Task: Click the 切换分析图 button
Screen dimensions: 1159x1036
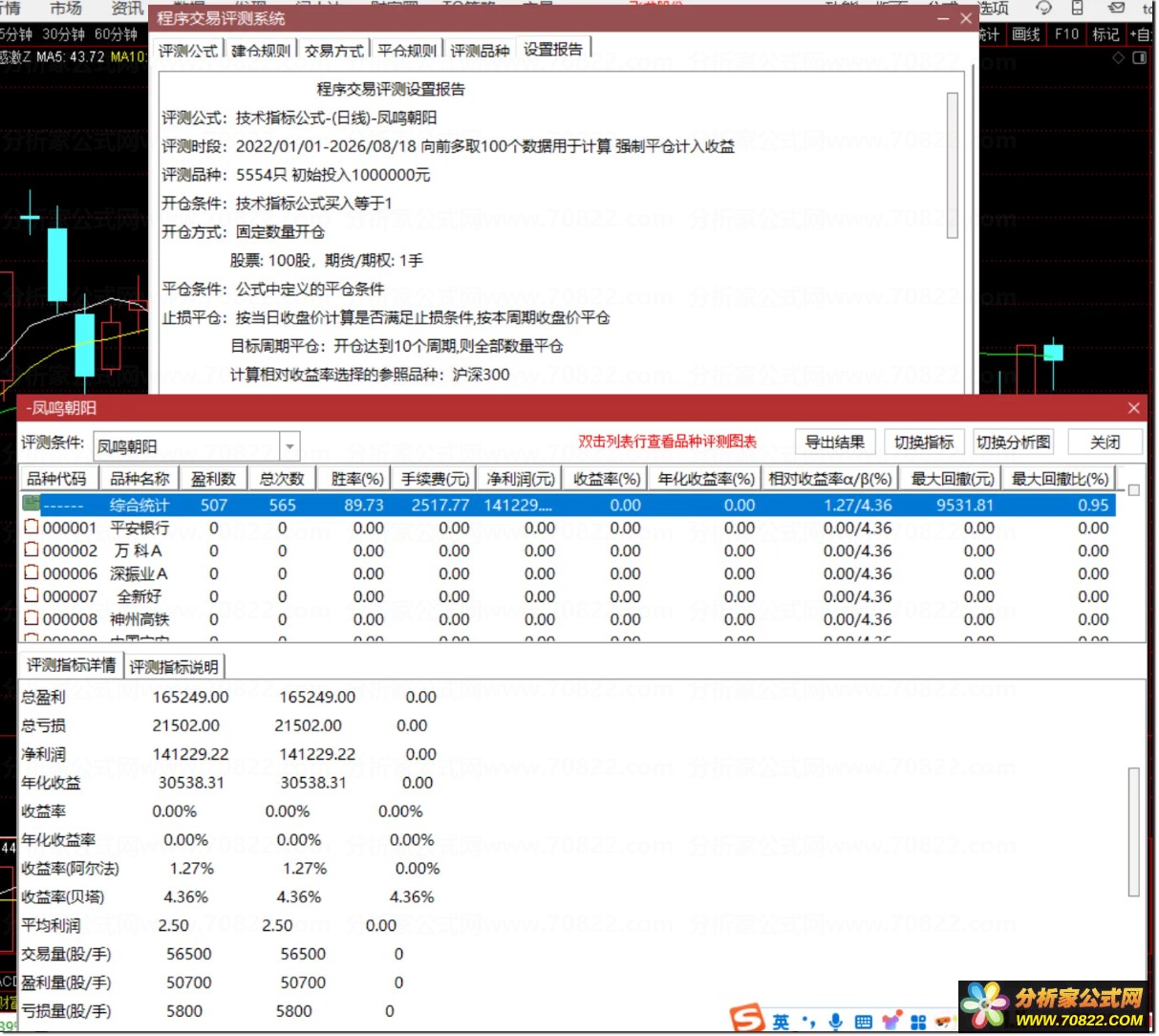Action: click(x=1013, y=442)
